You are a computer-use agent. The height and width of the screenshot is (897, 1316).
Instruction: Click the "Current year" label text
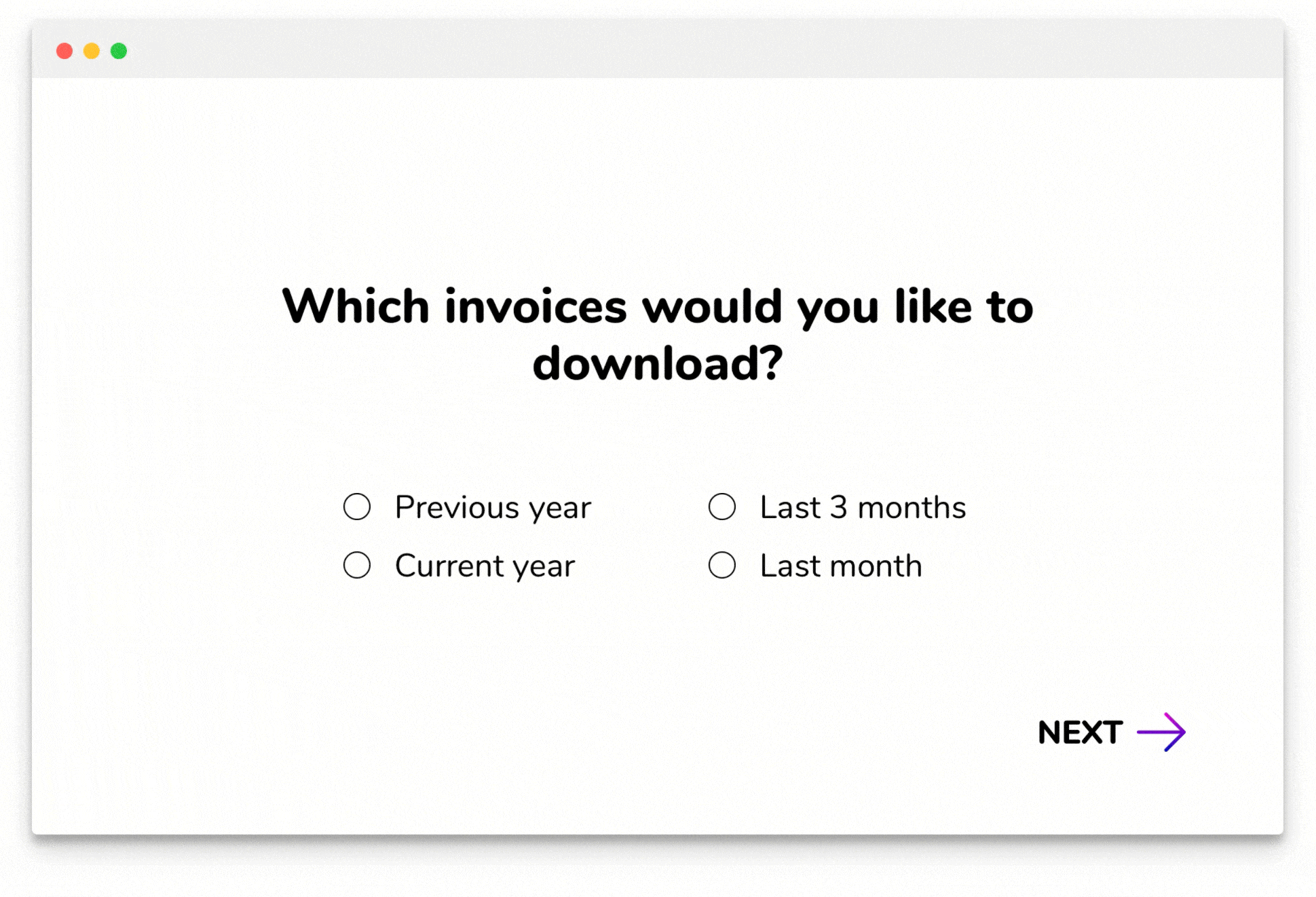pos(485,566)
